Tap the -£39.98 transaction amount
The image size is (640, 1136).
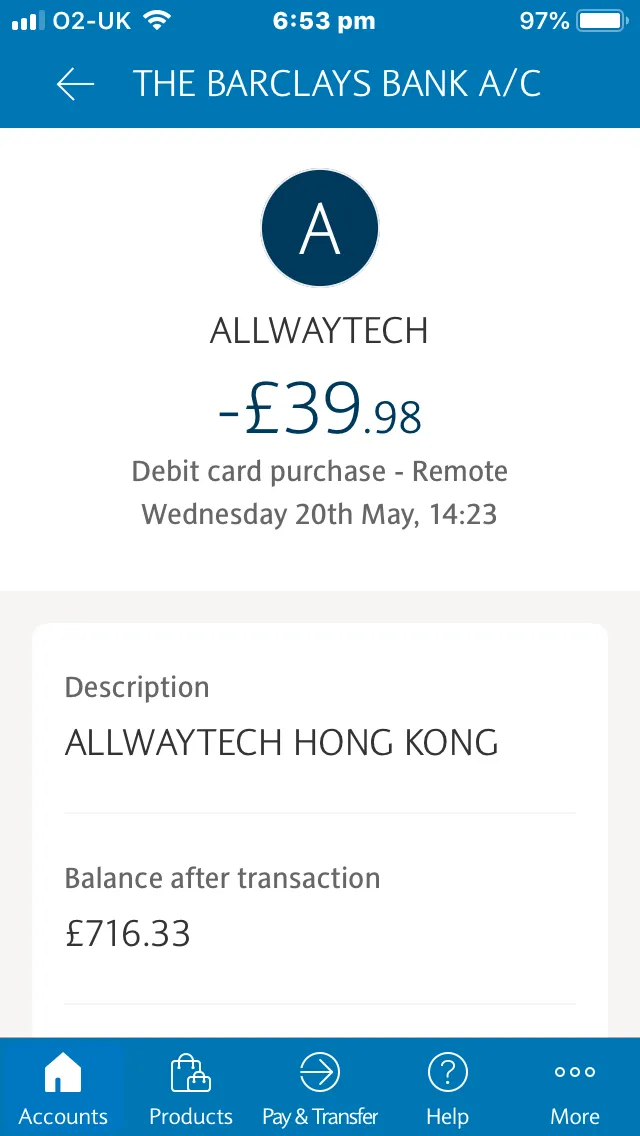[x=320, y=410]
